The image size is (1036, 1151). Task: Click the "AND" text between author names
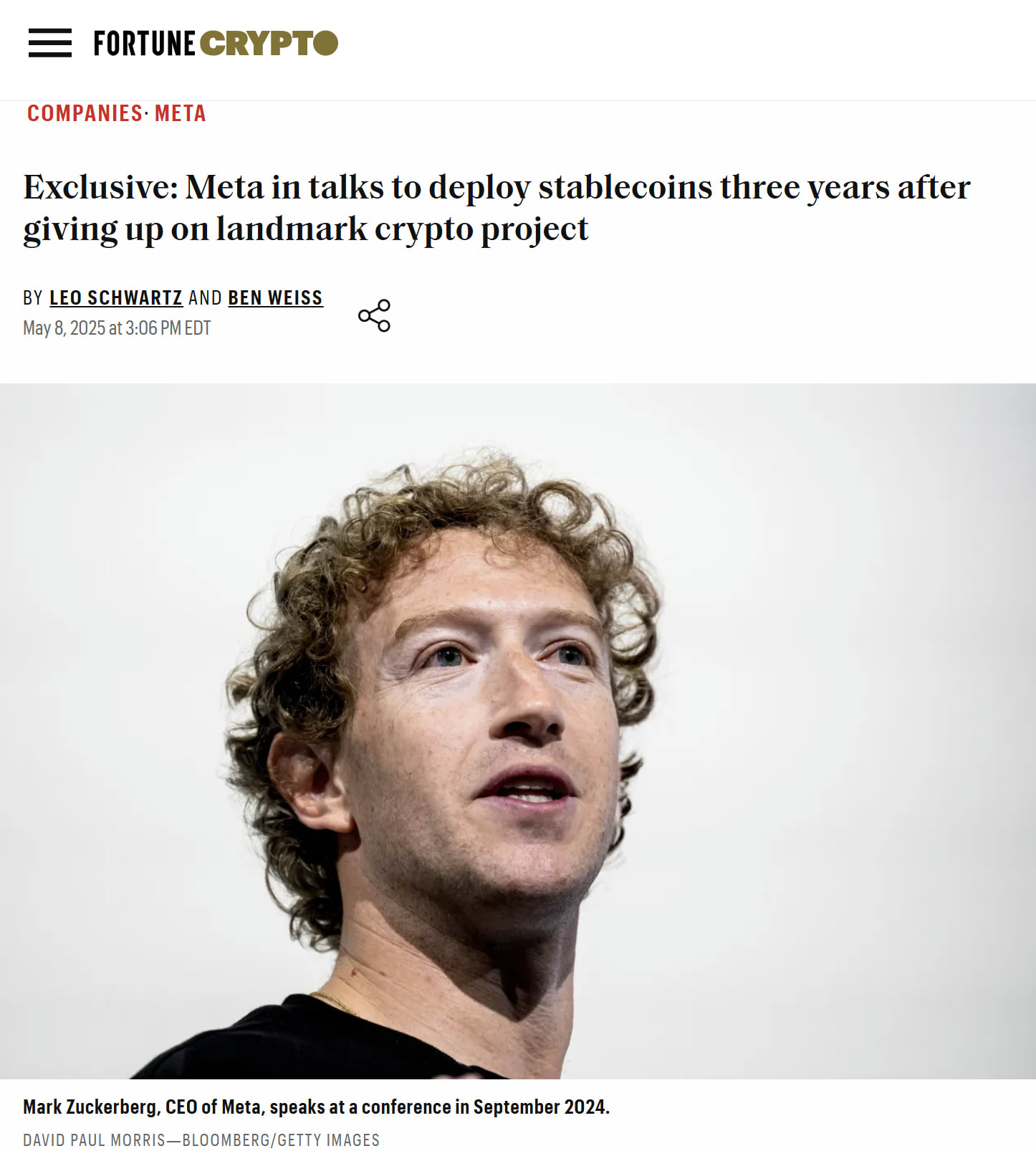pyautogui.click(x=205, y=298)
